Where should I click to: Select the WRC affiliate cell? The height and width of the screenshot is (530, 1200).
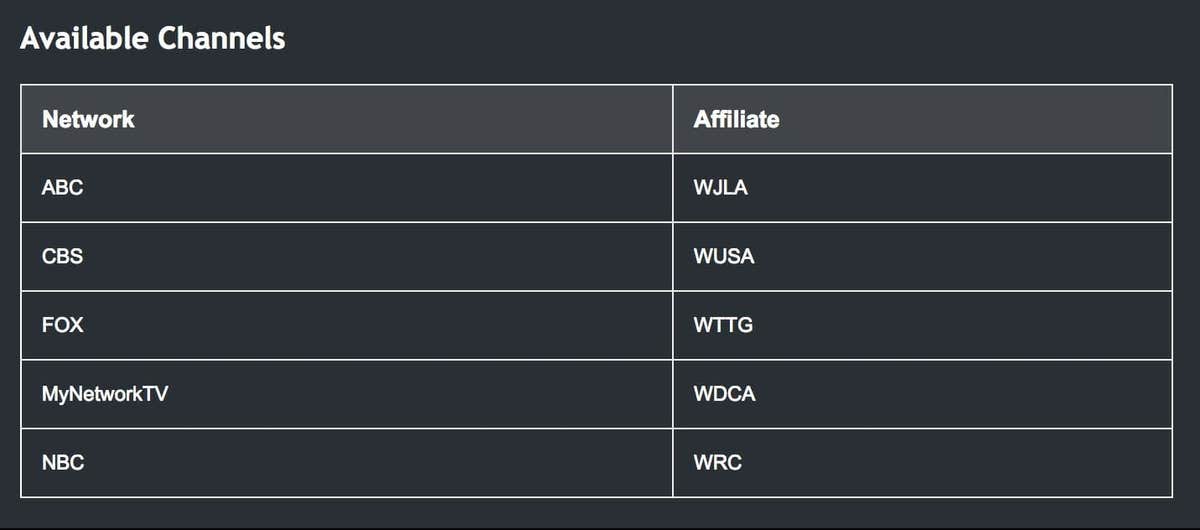coord(717,463)
